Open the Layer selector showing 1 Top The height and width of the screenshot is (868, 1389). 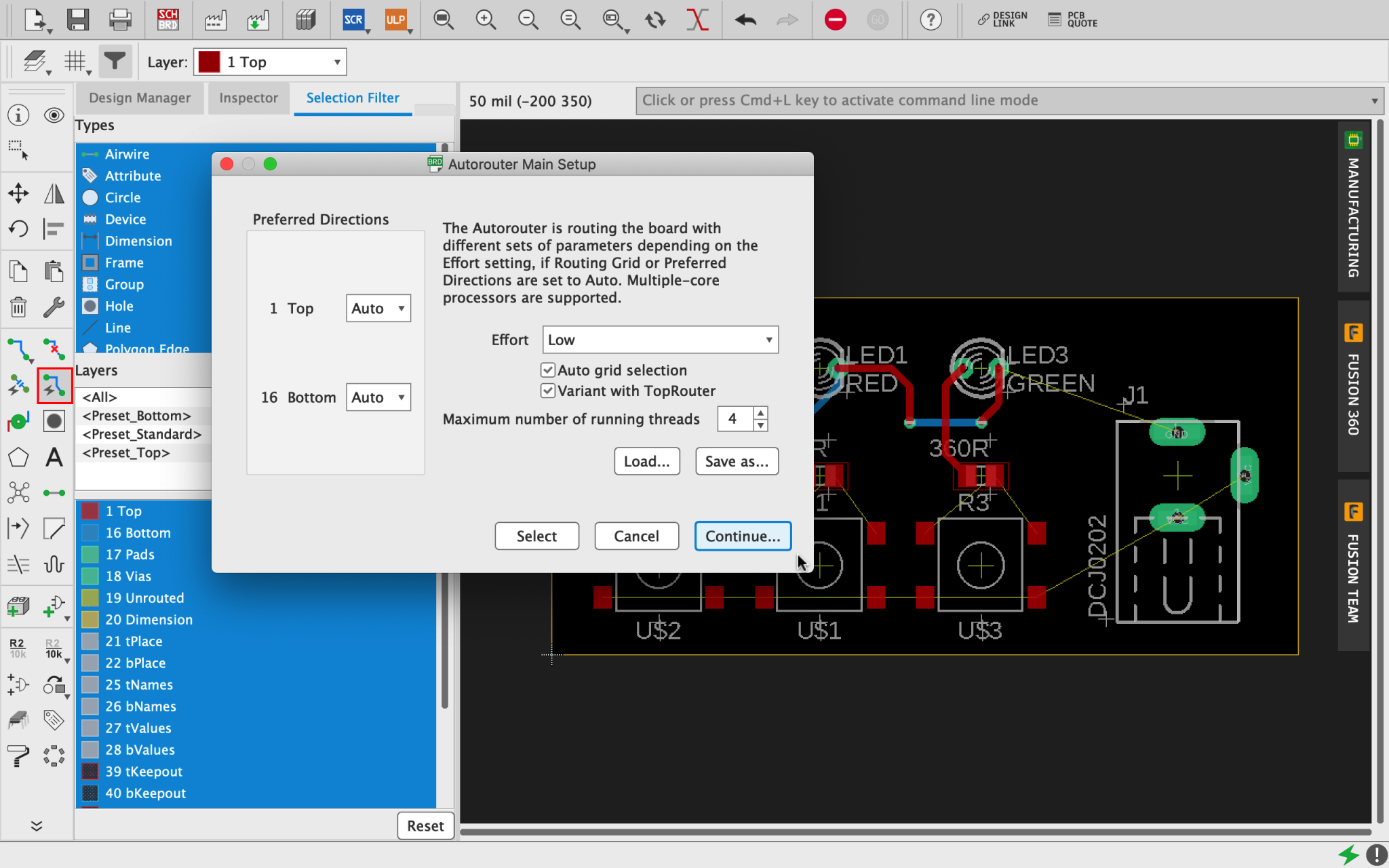tap(269, 61)
